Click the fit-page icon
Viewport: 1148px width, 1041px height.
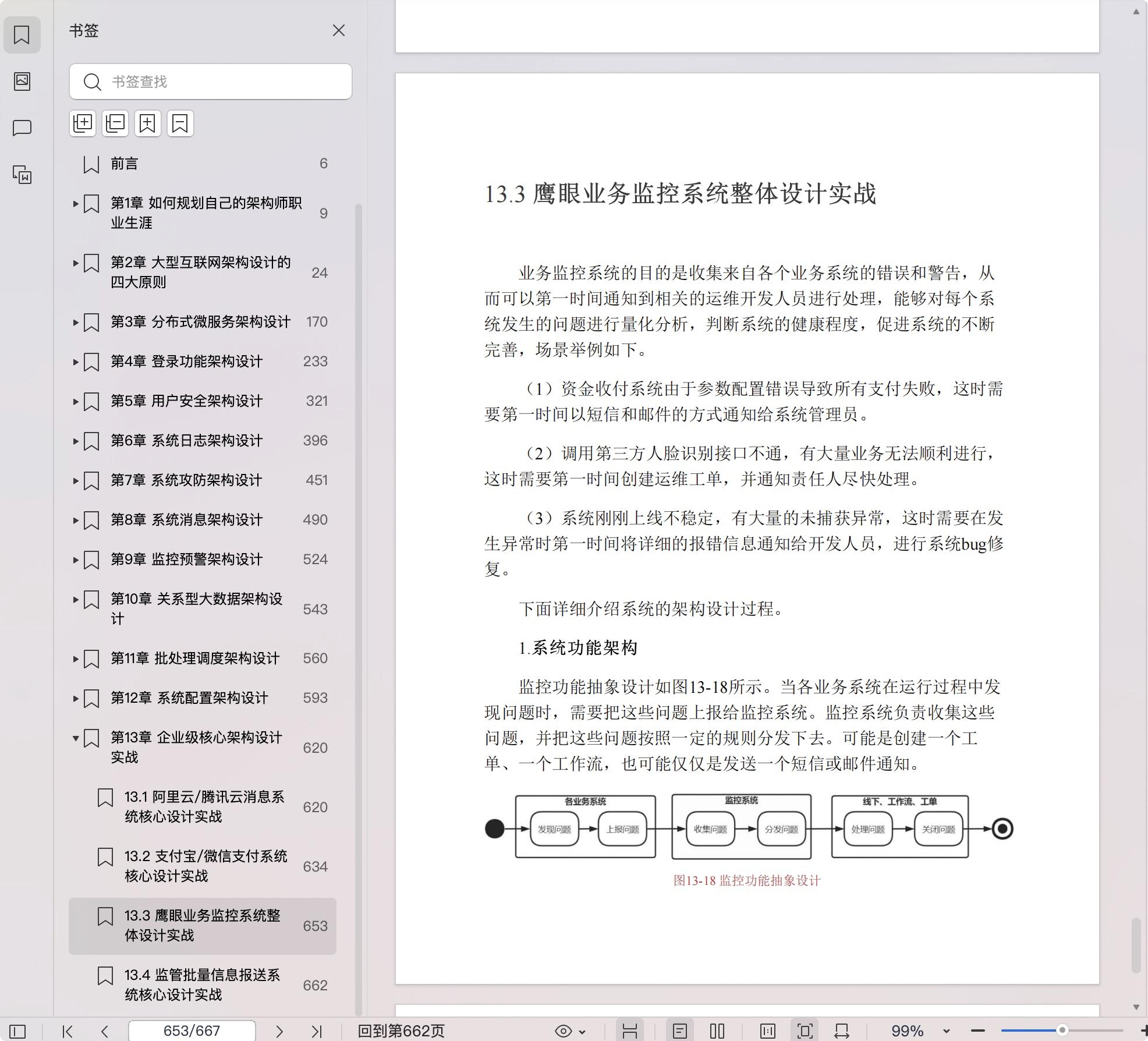(x=805, y=1031)
